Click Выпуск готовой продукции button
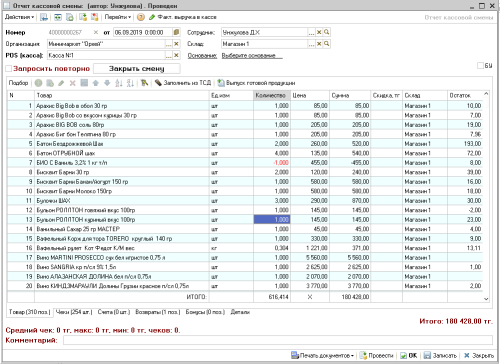This screenshot has height=364, width=500. click(256, 83)
